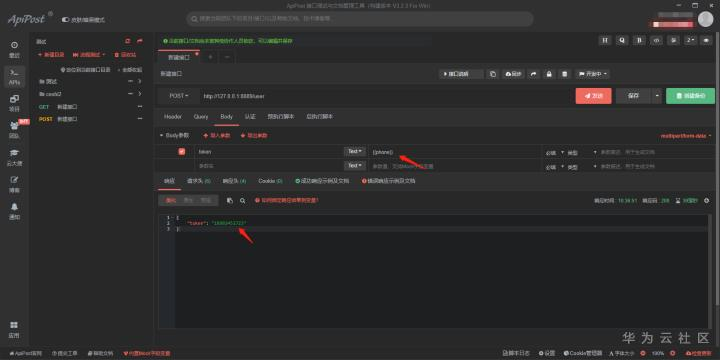The image size is (720, 360).
Task: Click the cloud sync button in interface toolbar
Action: [513, 74]
